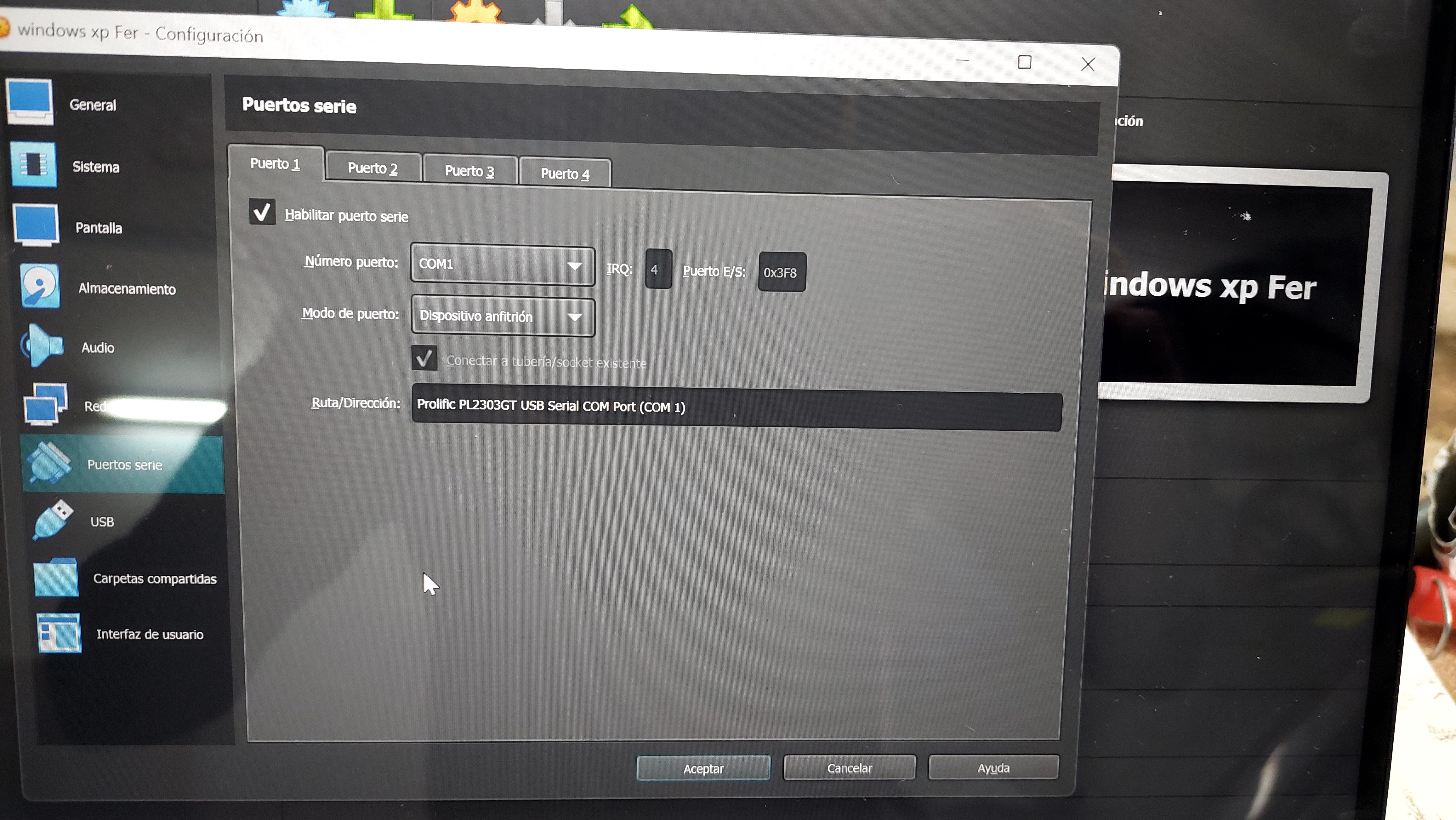Uncheck Habilitar puerto serie checkbox
Viewport: 1456px width, 820px height.
(x=262, y=212)
